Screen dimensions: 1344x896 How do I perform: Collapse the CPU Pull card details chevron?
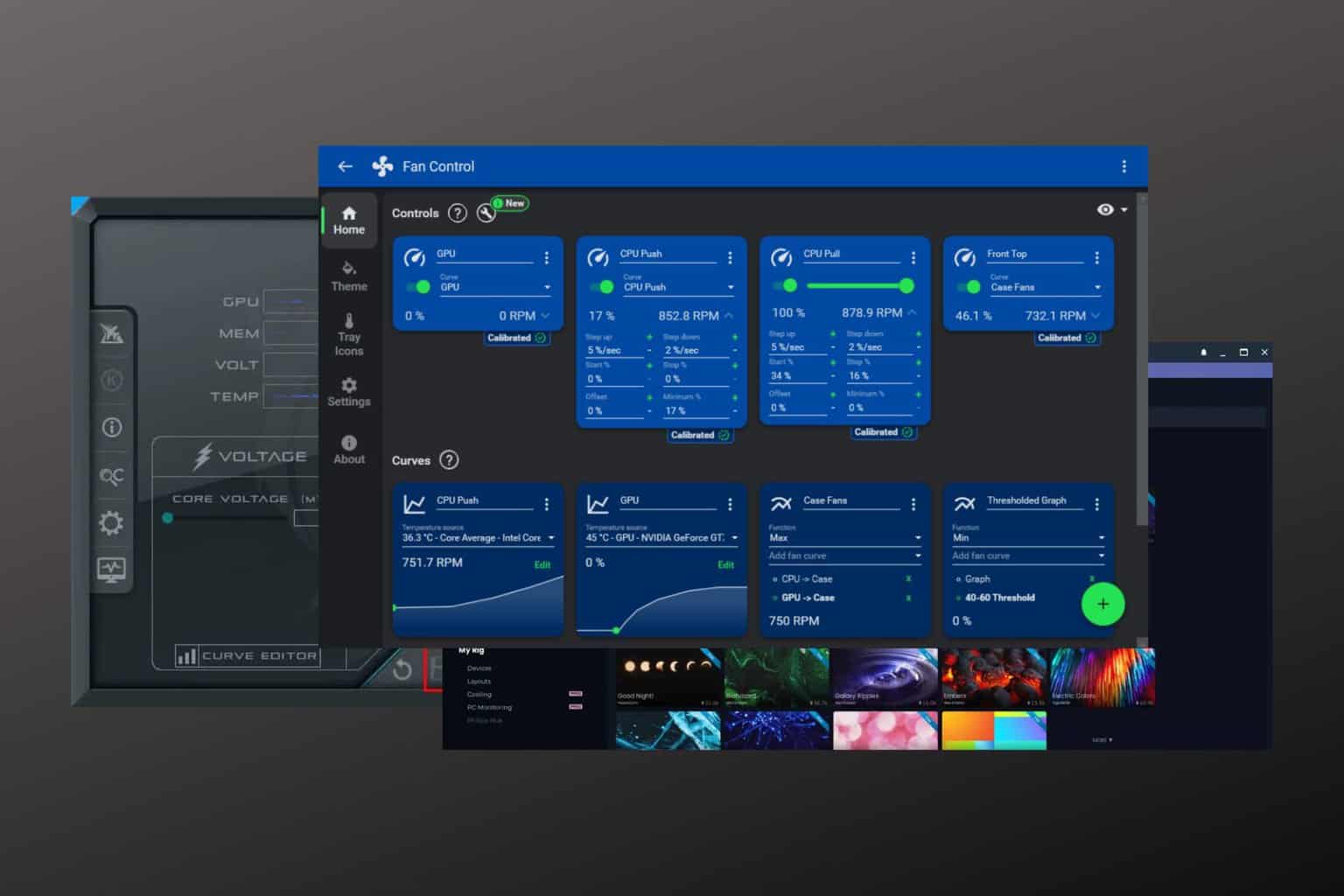pos(912,312)
